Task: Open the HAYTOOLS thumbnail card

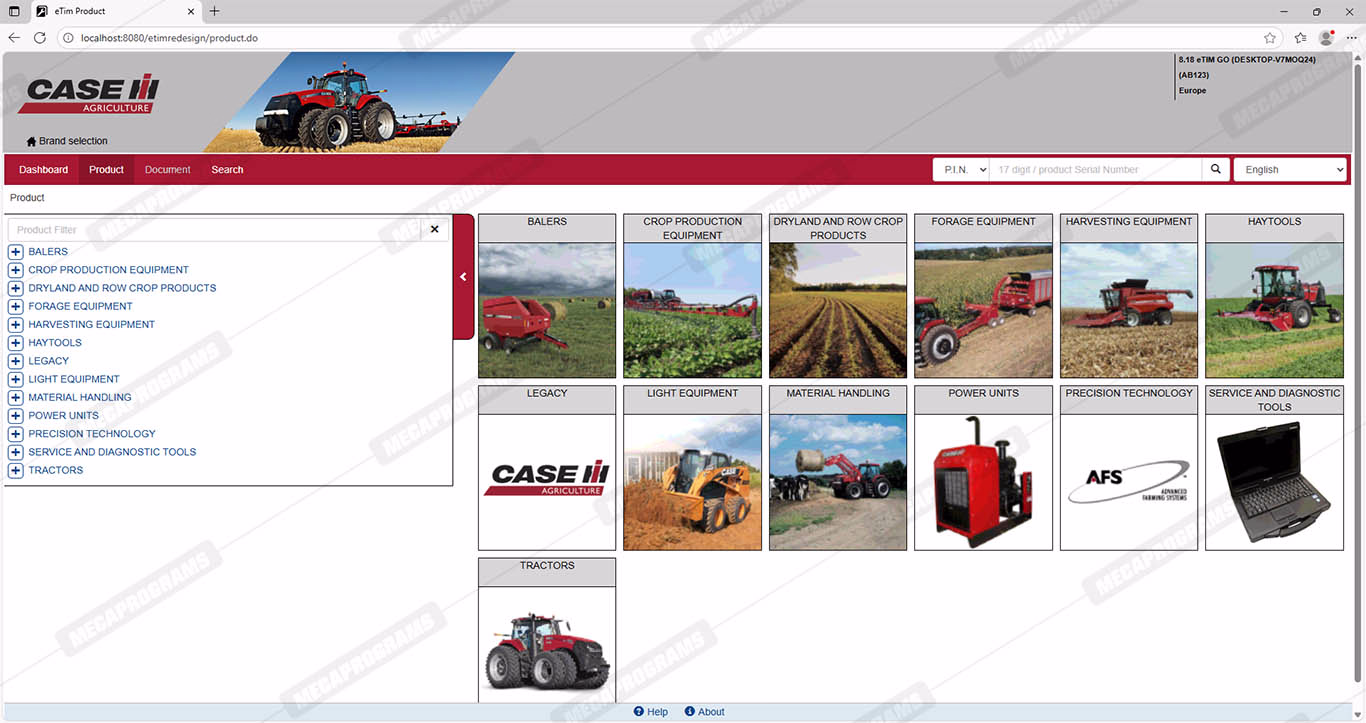Action: point(1274,296)
